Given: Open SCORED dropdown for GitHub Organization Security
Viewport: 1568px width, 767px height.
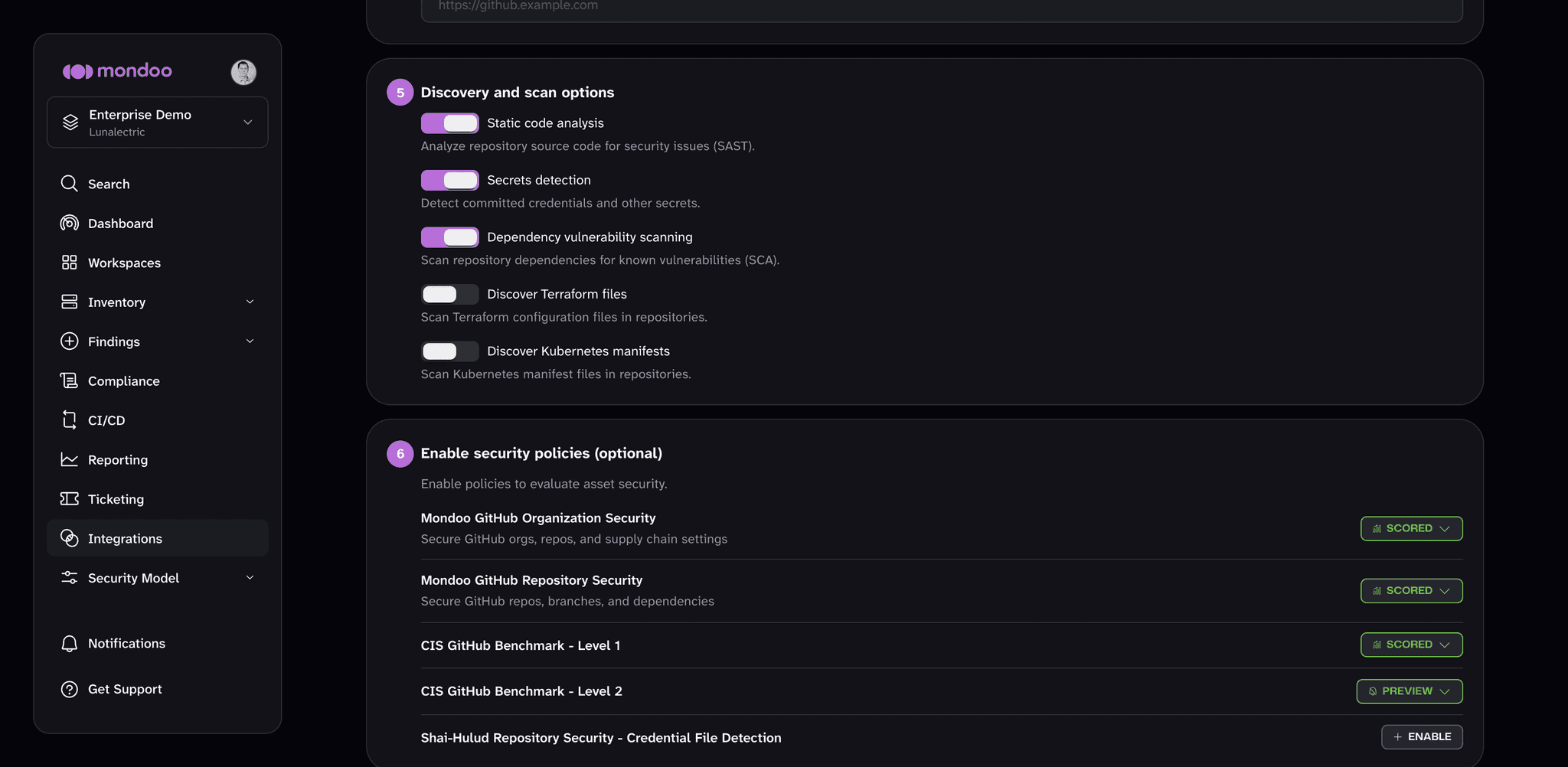Looking at the screenshot, I should 1411,528.
